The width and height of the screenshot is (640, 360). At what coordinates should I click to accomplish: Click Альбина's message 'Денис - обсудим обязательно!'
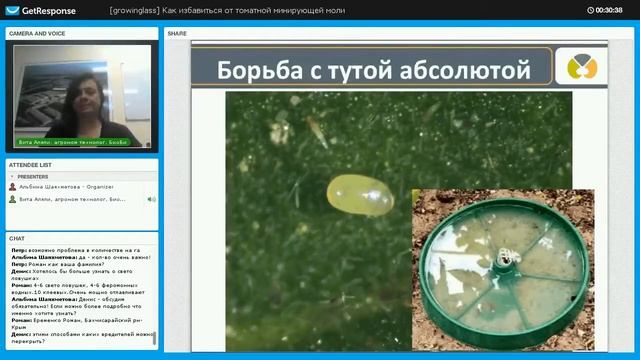click(x=76, y=306)
